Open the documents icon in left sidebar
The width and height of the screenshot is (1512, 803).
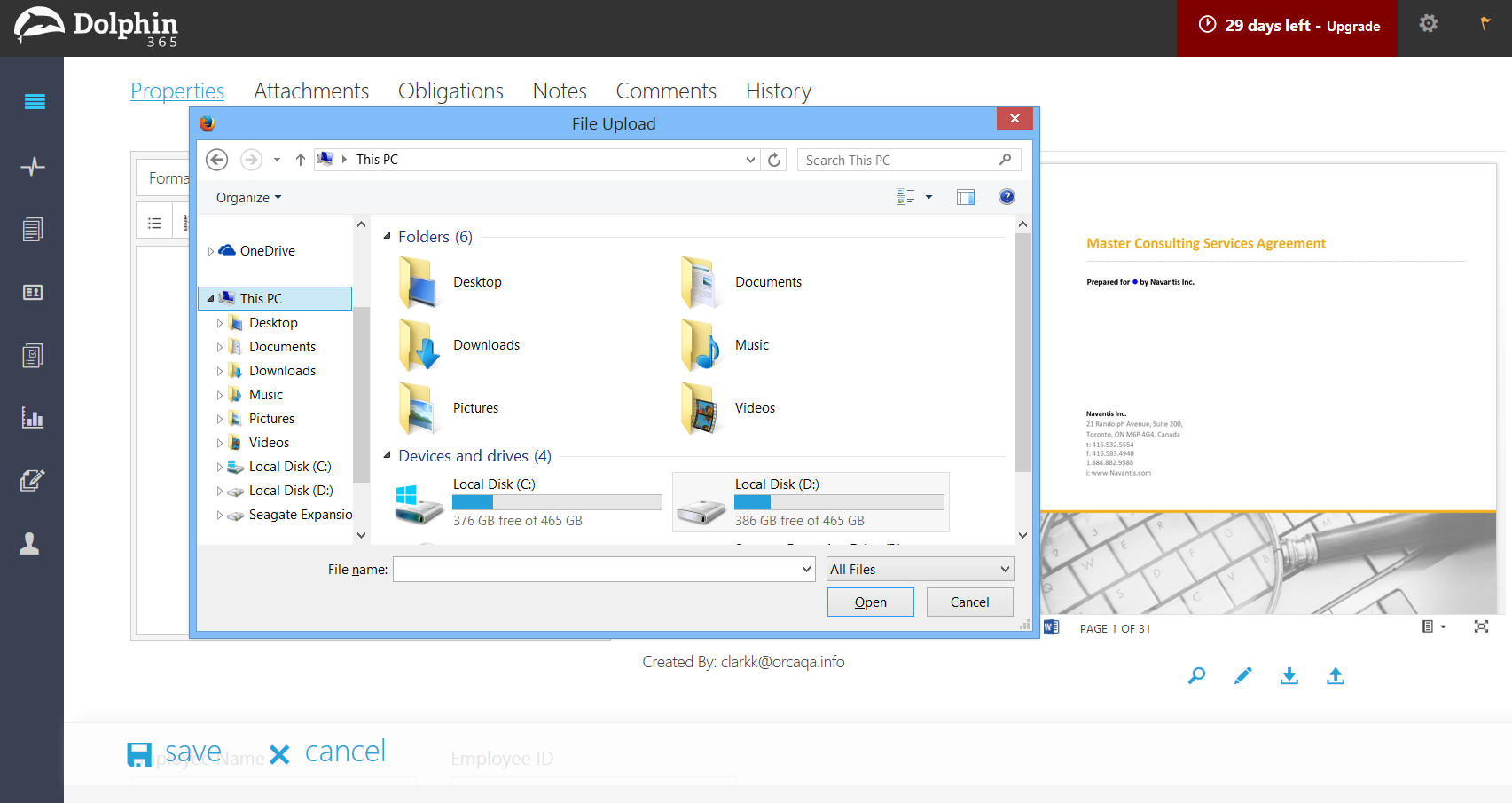33,229
